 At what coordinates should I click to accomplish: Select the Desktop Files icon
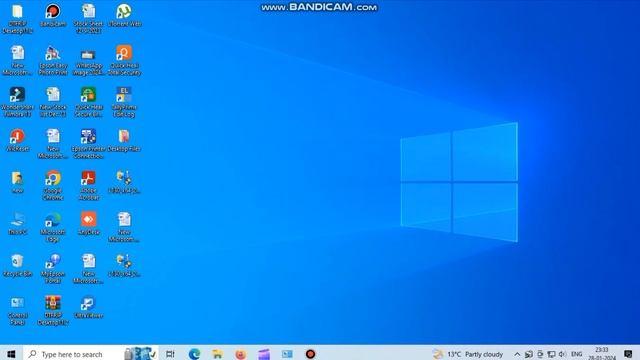click(x=124, y=140)
